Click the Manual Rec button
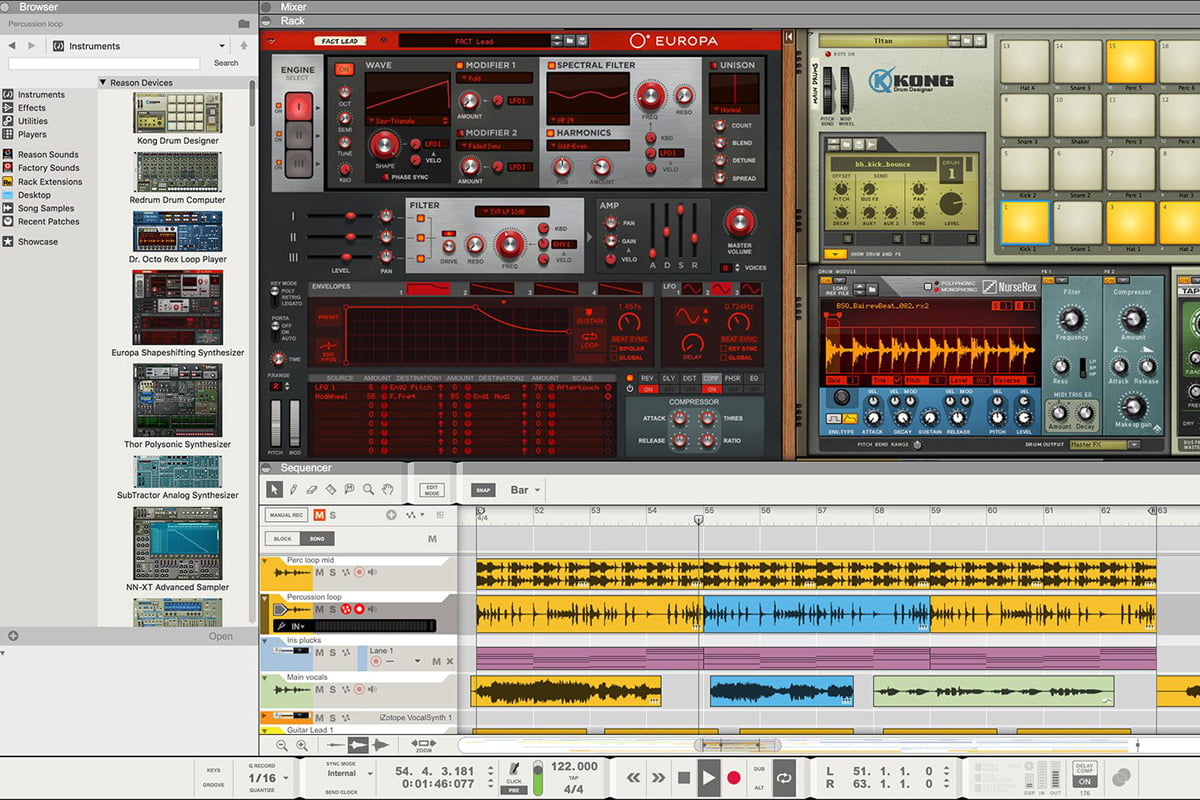Image resolution: width=1200 pixels, height=800 pixels. coord(286,515)
